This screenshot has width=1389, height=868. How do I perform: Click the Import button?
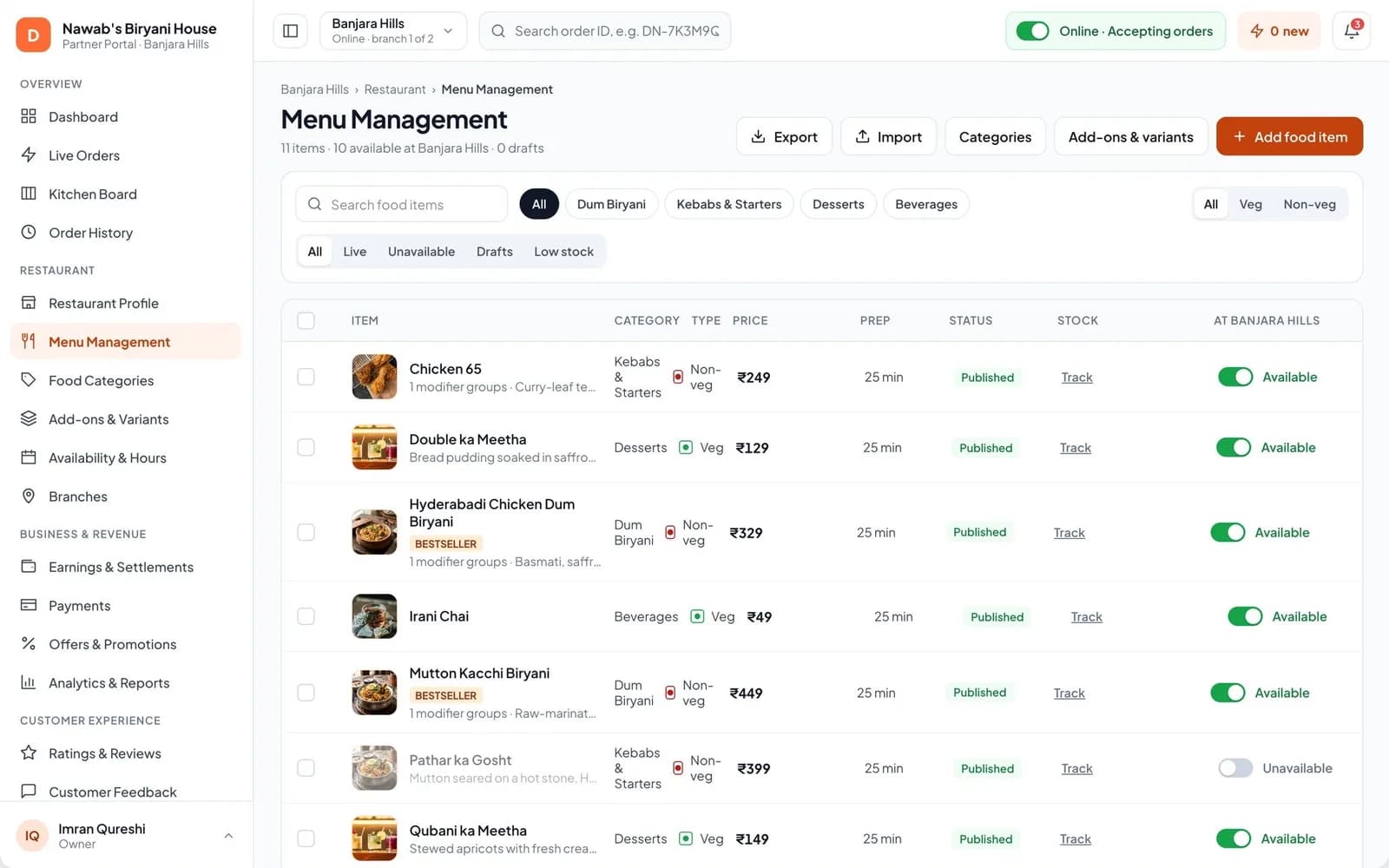888,136
